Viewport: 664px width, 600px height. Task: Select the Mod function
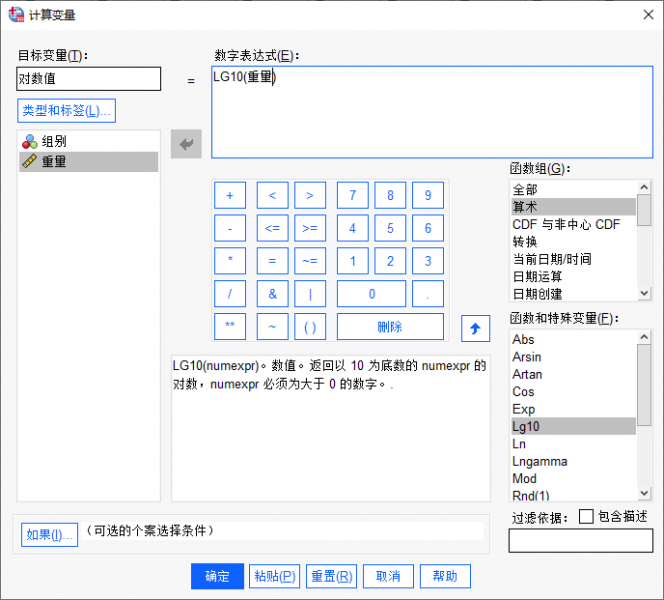point(573,478)
